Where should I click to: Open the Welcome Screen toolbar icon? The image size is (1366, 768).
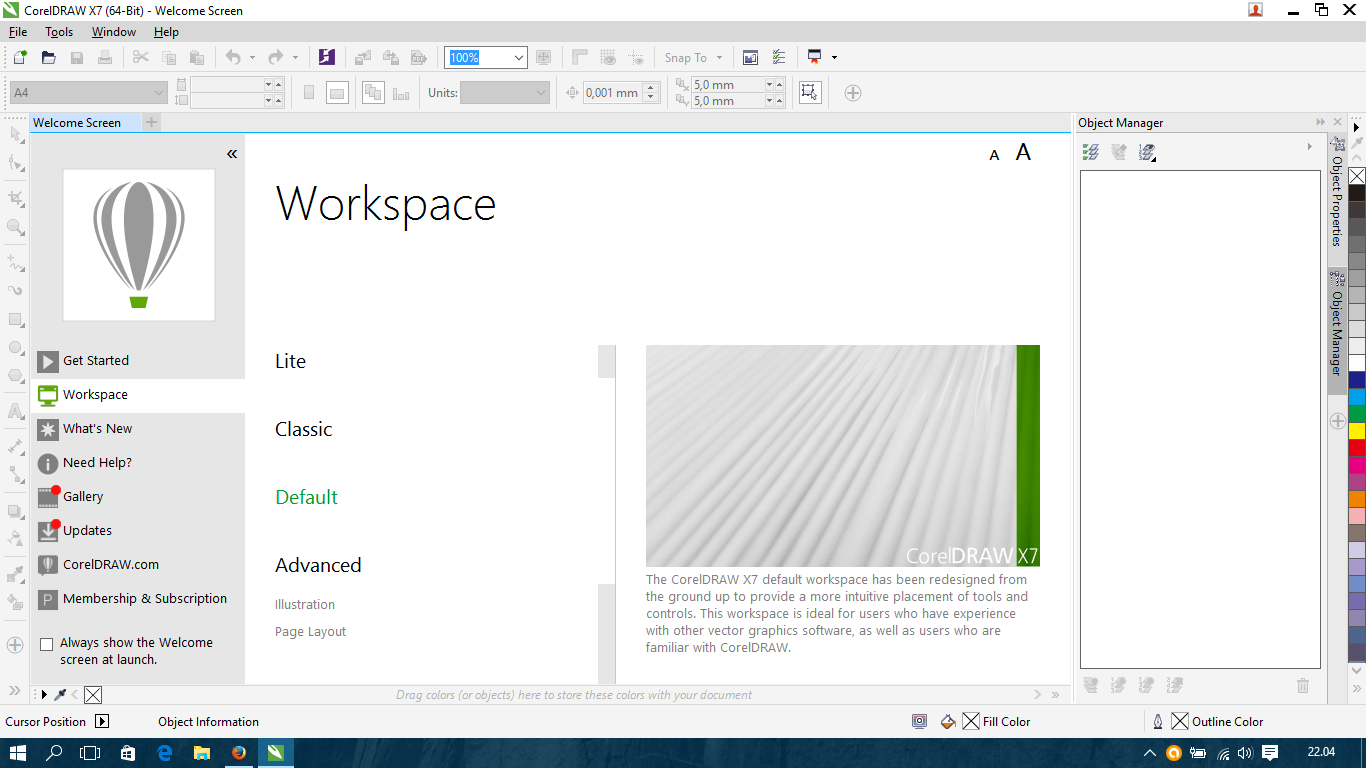[750, 57]
